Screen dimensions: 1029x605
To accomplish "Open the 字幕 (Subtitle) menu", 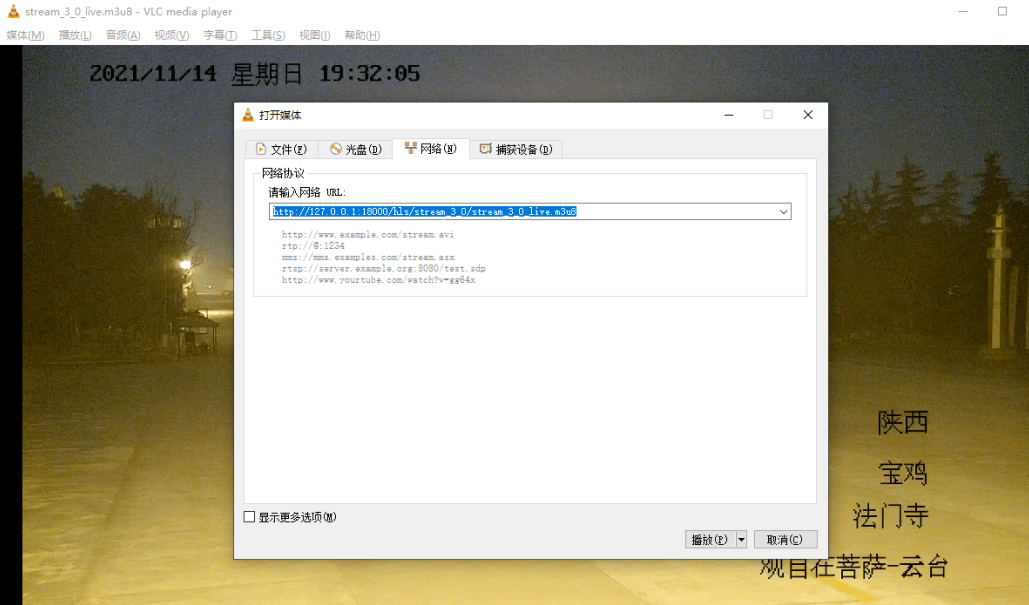I will tap(220, 35).
